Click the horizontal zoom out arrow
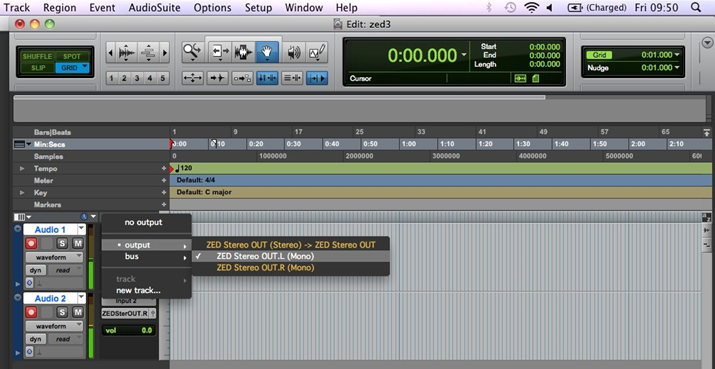 pos(110,53)
